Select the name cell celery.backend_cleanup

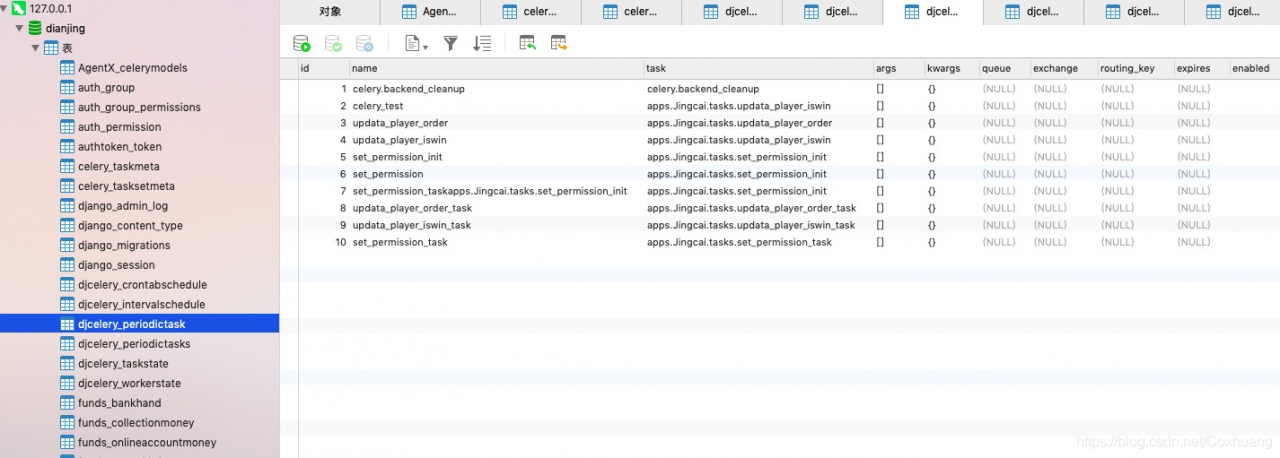497,89
